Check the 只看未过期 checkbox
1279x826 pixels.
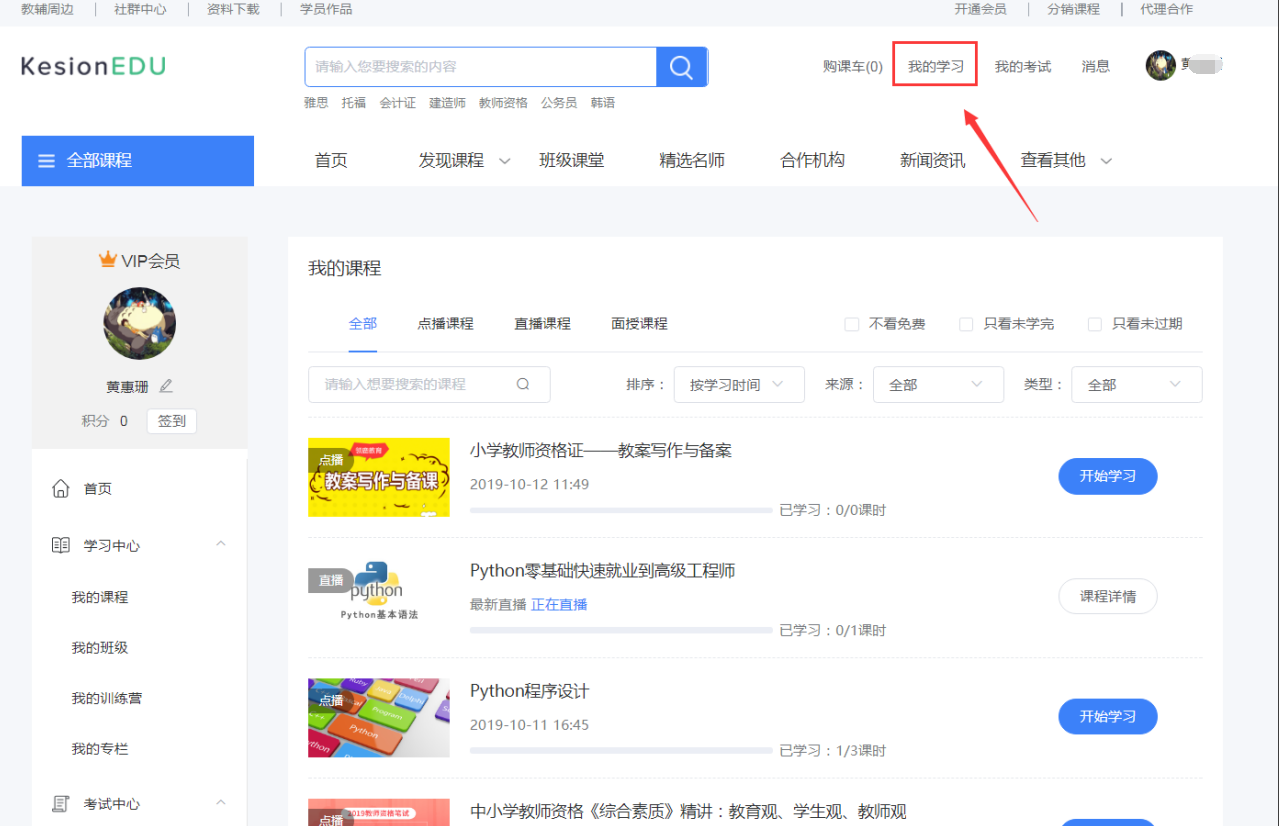(1095, 324)
